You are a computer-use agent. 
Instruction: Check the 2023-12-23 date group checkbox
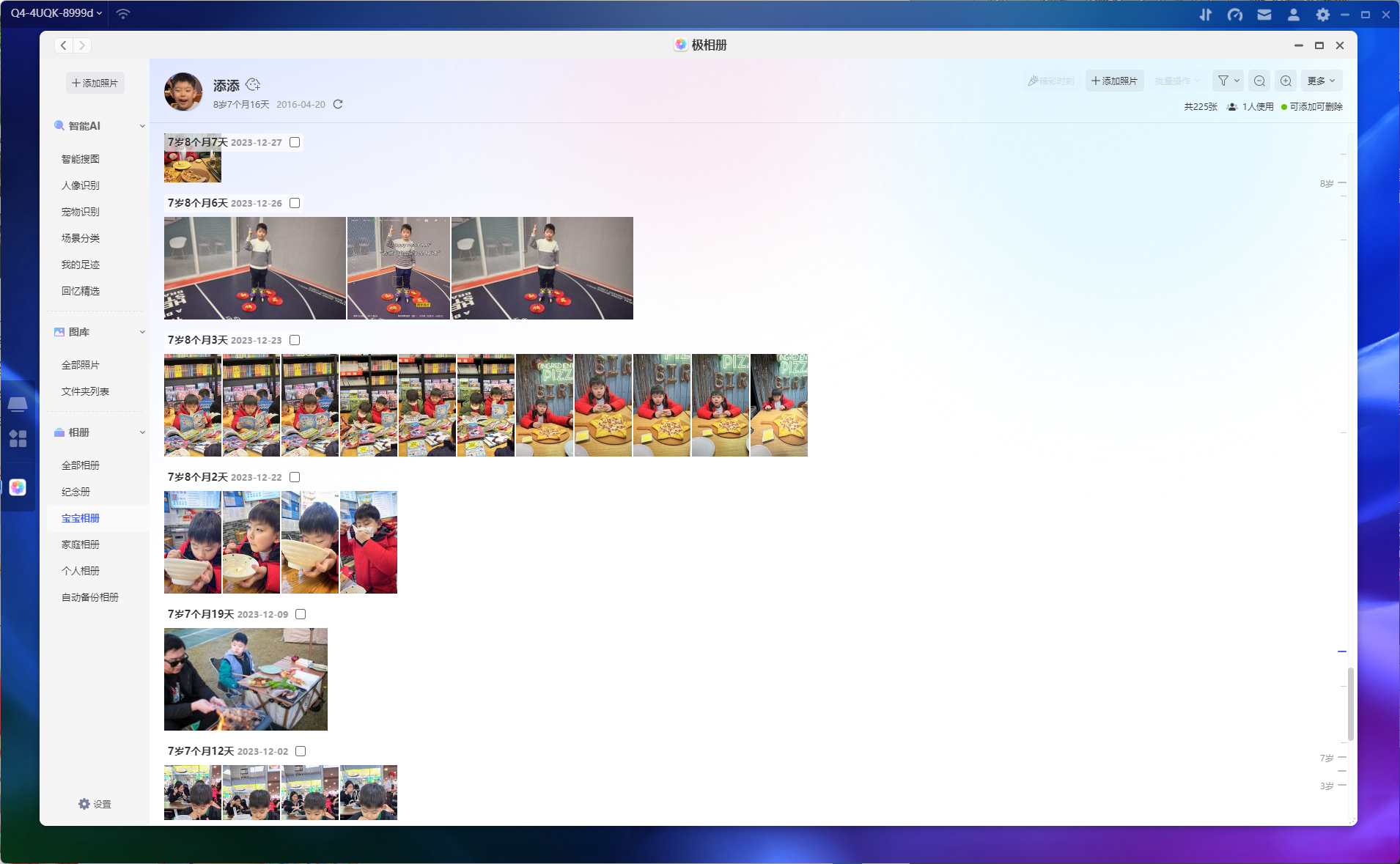pyautogui.click(x=295, y=340)
